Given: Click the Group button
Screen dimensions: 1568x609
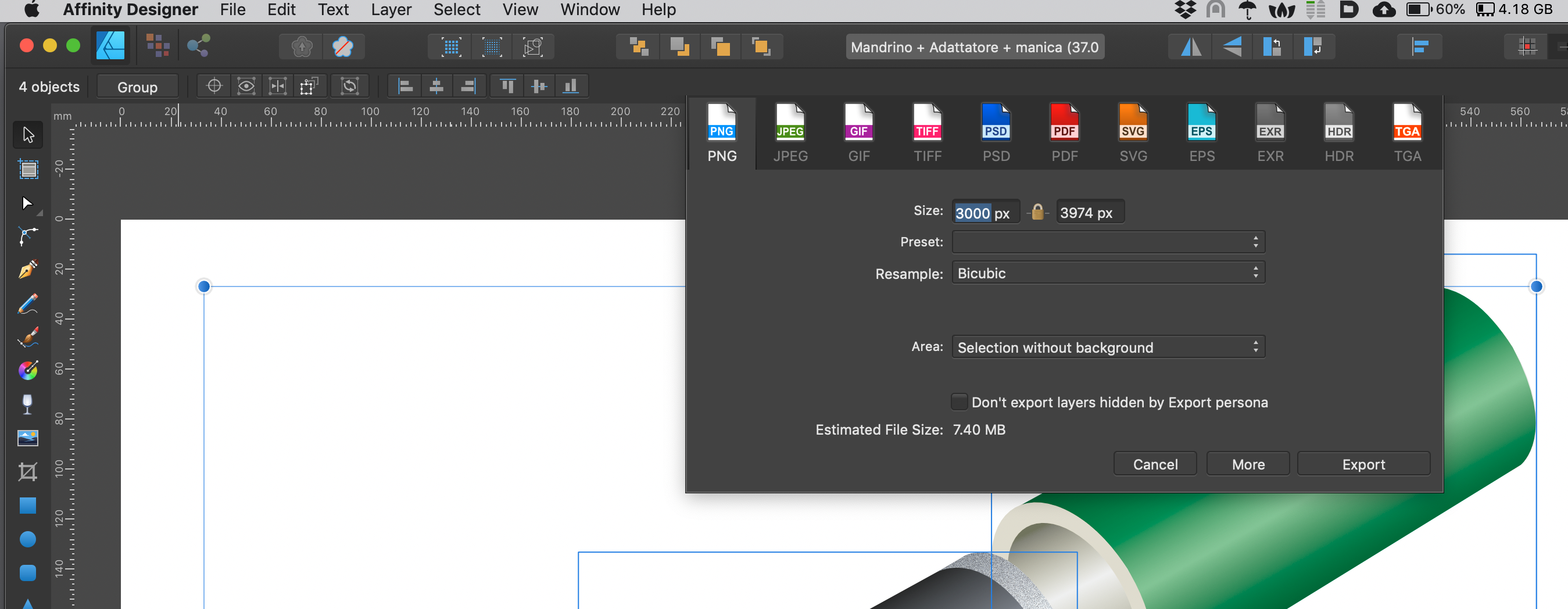Looking at the screenshot, I should tap(138, 87).
